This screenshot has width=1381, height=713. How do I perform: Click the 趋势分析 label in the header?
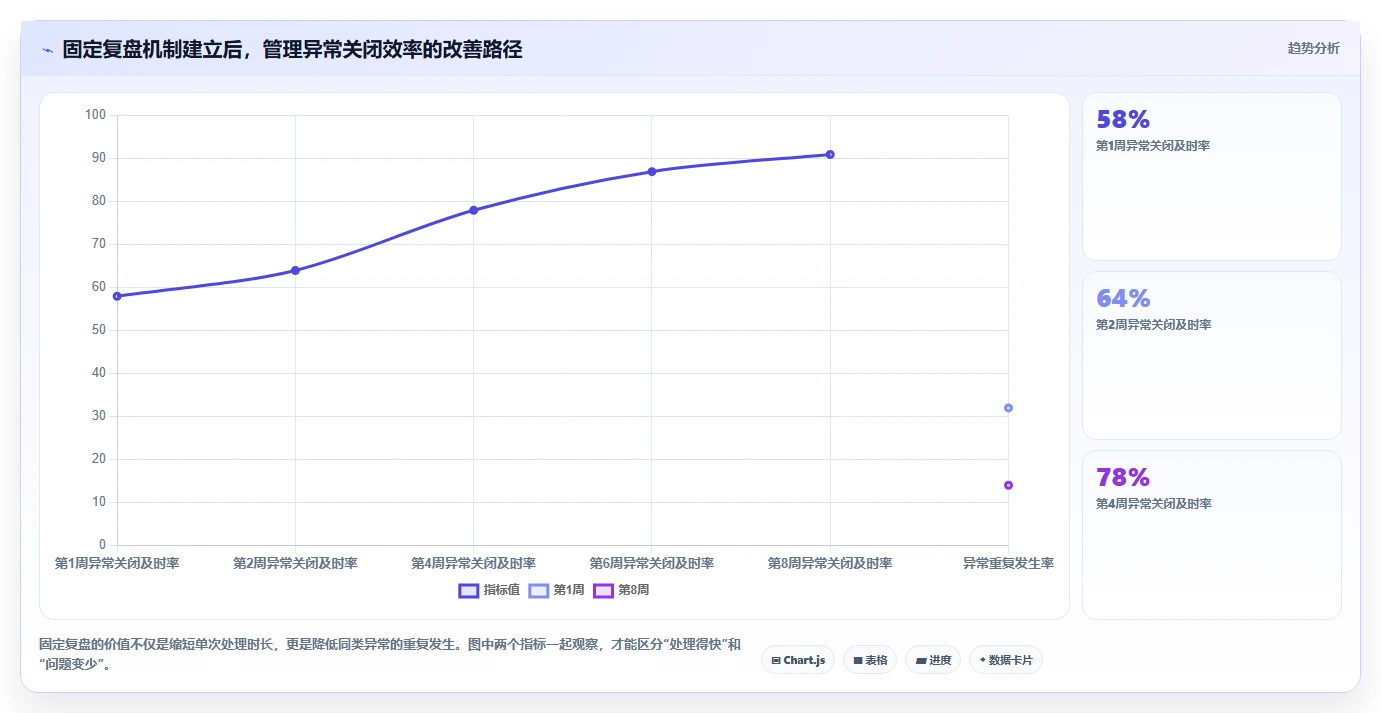(1313, 48)
